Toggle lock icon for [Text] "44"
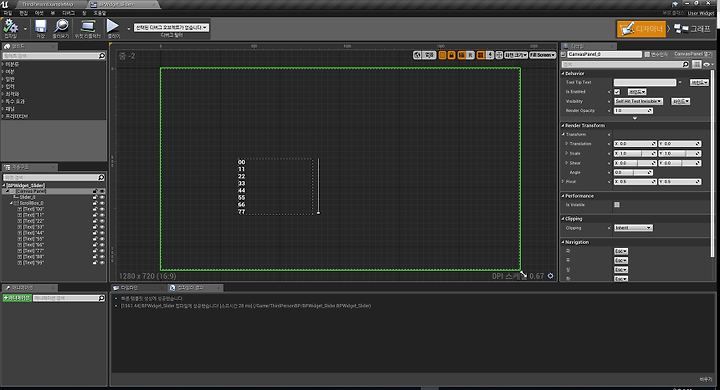Screen dimensions: 720x390 95,233
